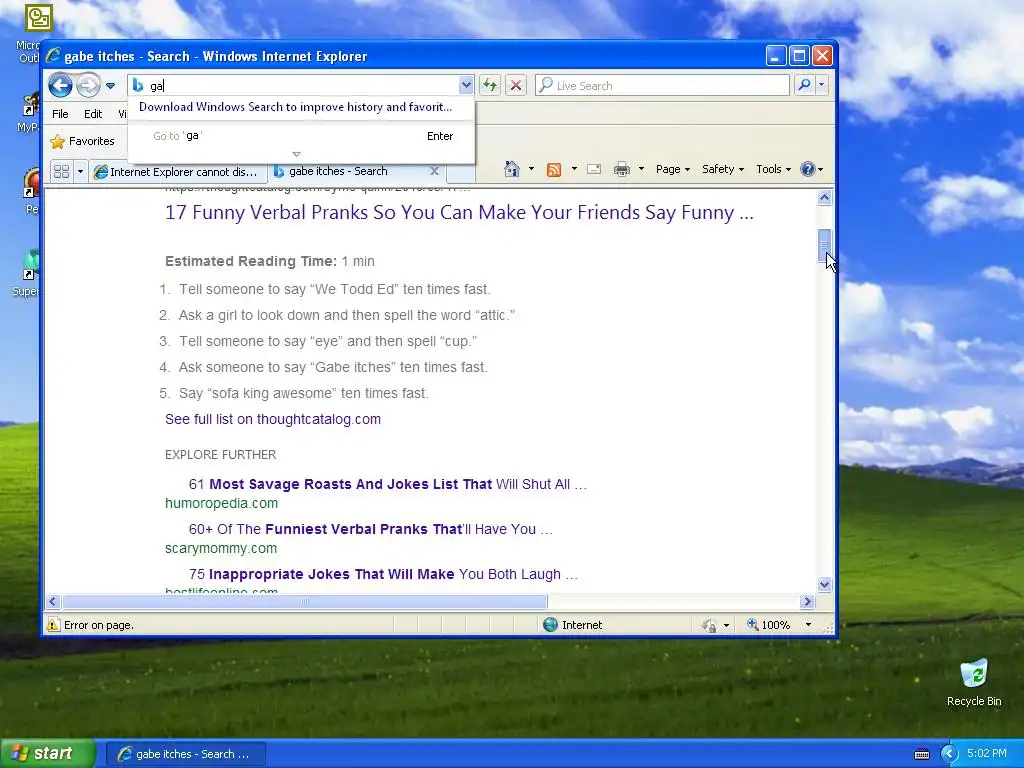
Task: Click the Help question mark icon
Action: click(x=808, y=169)
